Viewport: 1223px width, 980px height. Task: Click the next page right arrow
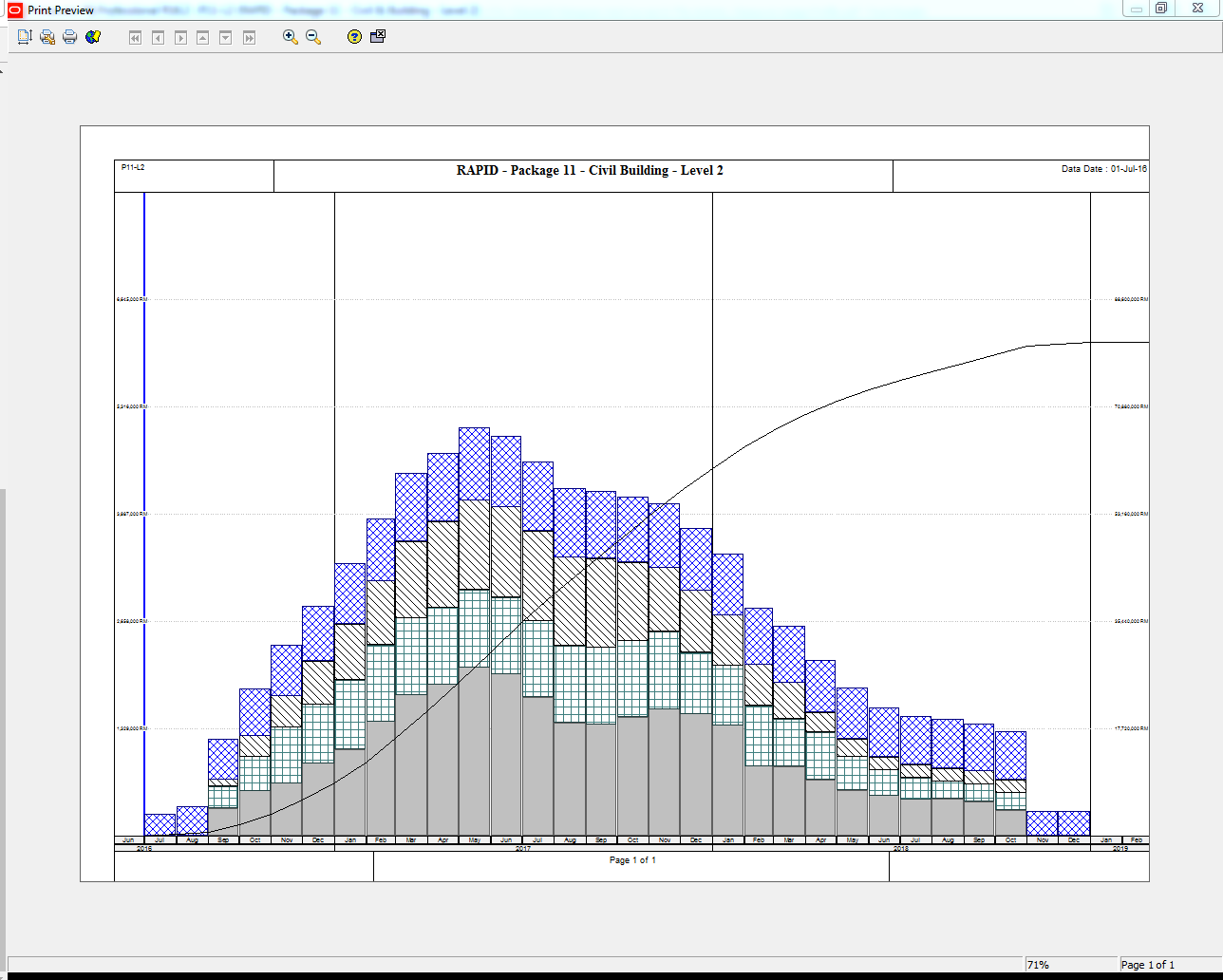coord(180,38)
